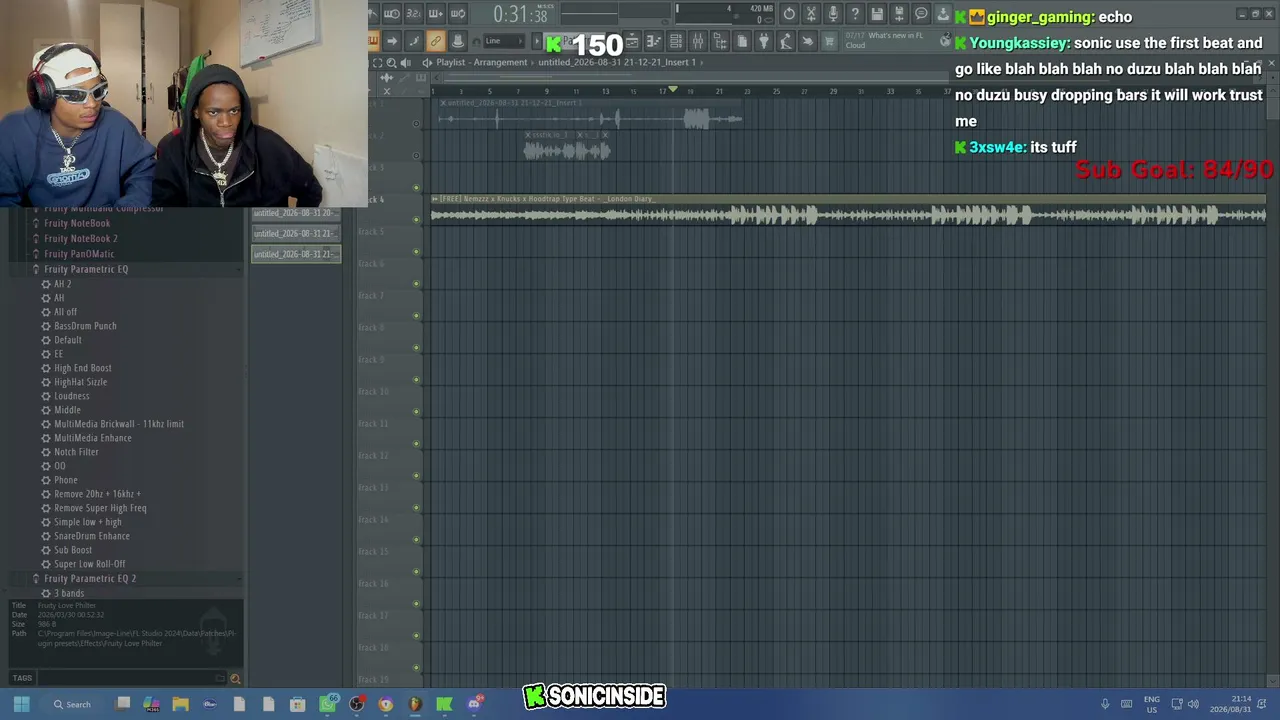The width and height of the screenshot is (1280, 720).
Task: Click the Playlist - Arrangement breadcrumb
Action: point(481,62)
